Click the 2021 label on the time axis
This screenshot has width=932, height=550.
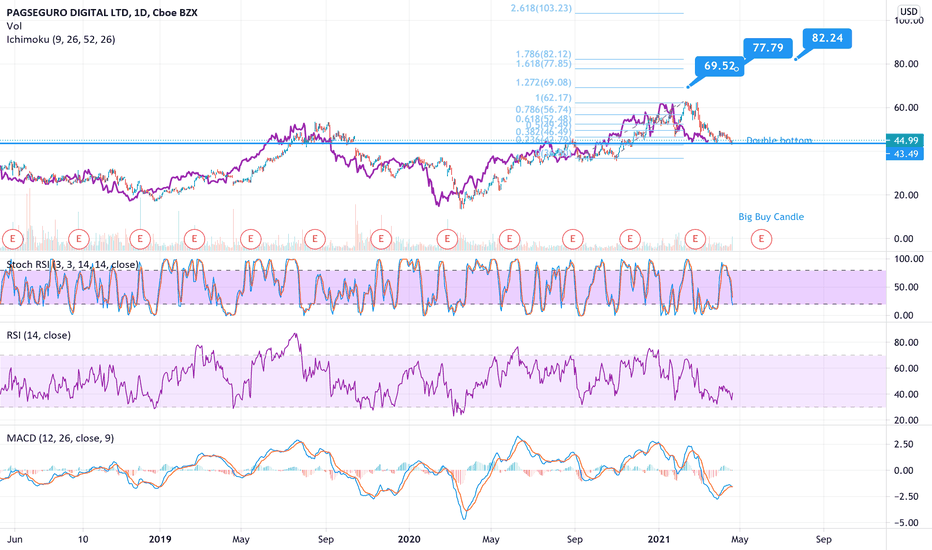tap(659, 539)
